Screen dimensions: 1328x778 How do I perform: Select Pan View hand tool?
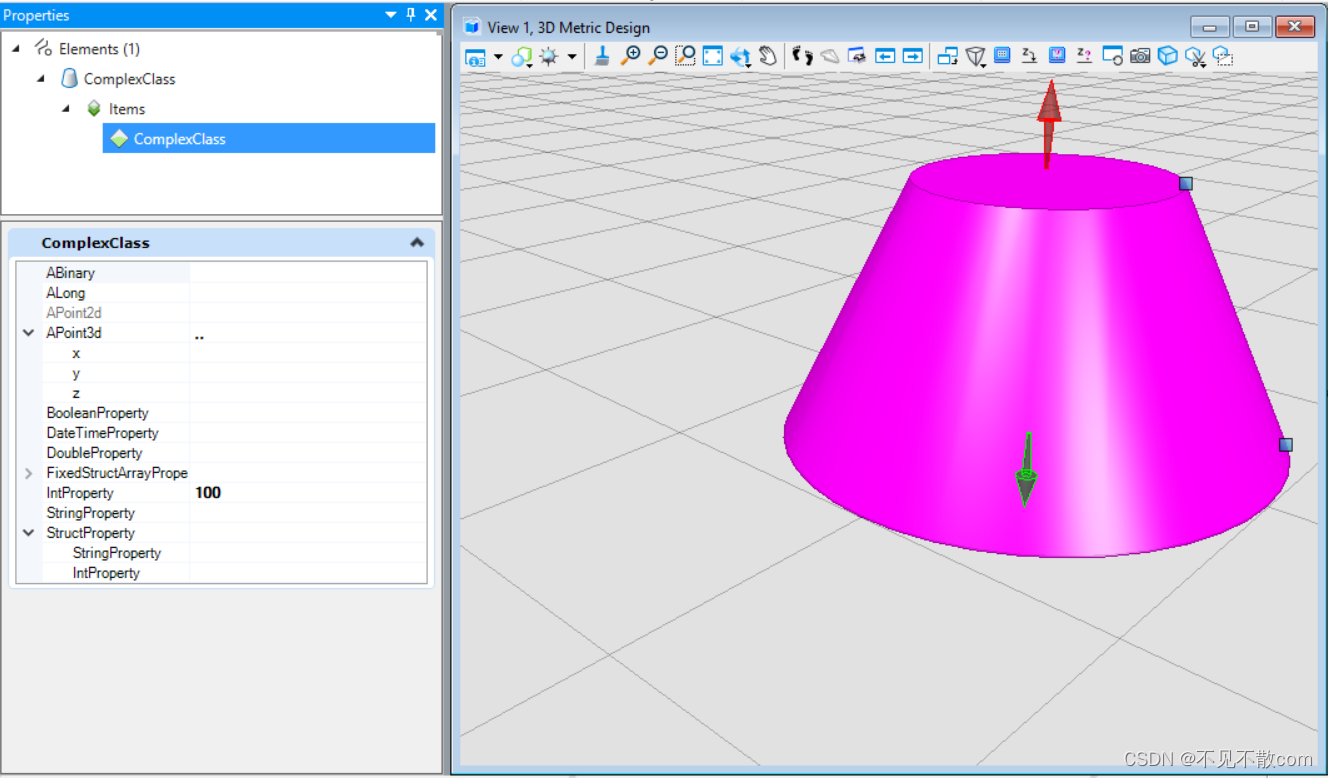pyautogui.click(x=768, y=56)
